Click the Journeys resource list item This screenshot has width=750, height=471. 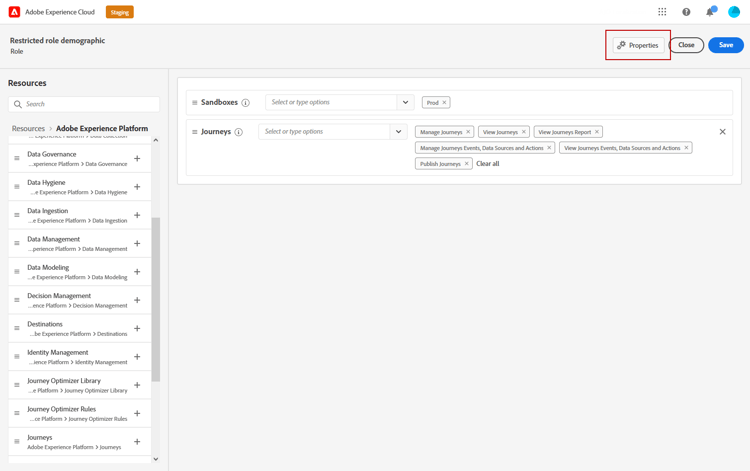click(80, 442)
